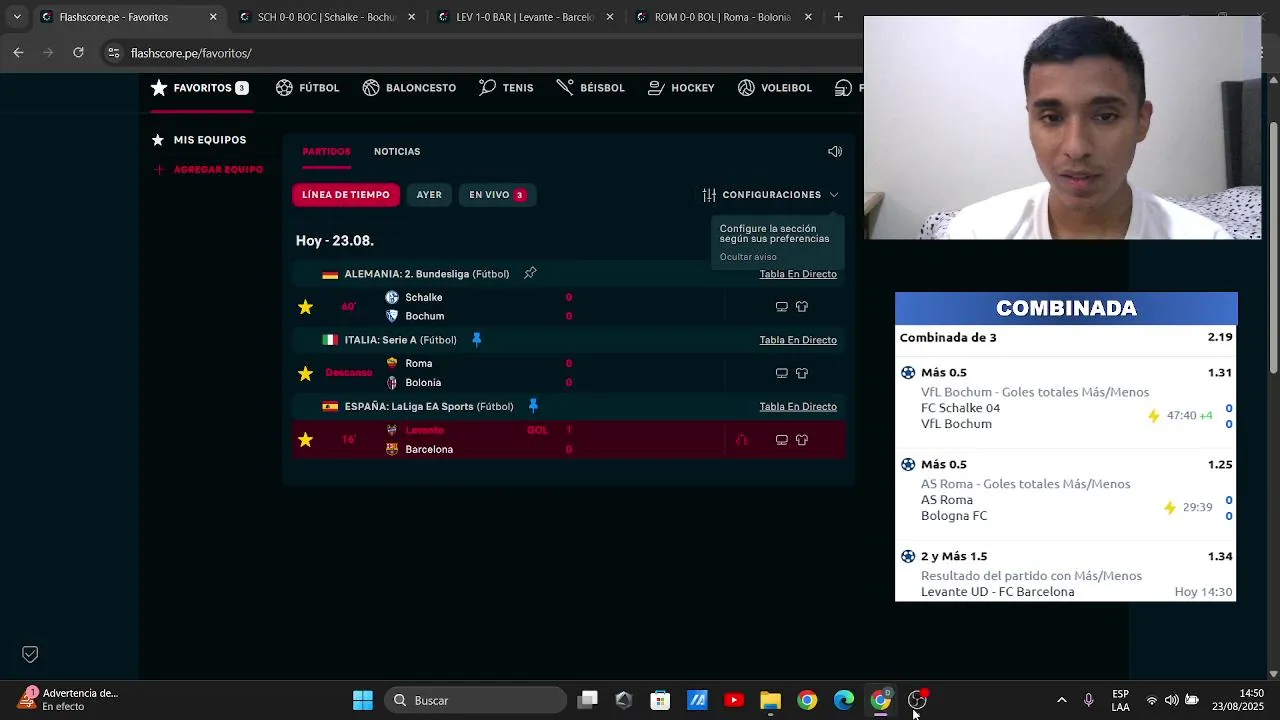1280x720 pixels.
Task: Click the Roma team name
Action: [x=419, y=363]
